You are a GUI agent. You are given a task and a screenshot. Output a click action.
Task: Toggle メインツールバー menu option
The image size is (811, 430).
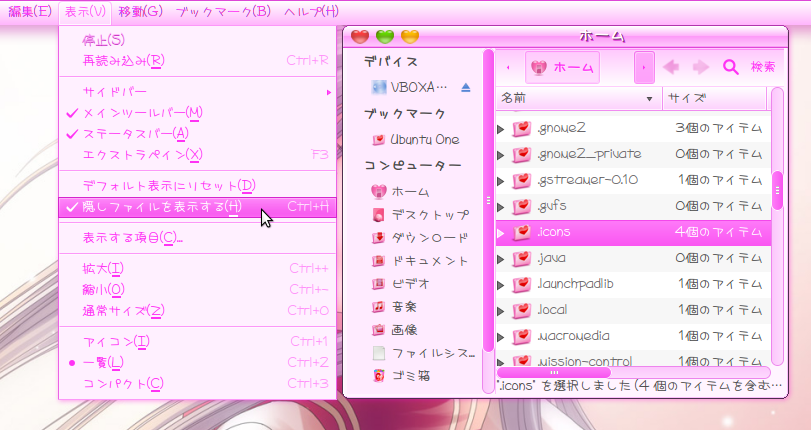[198, 113]
